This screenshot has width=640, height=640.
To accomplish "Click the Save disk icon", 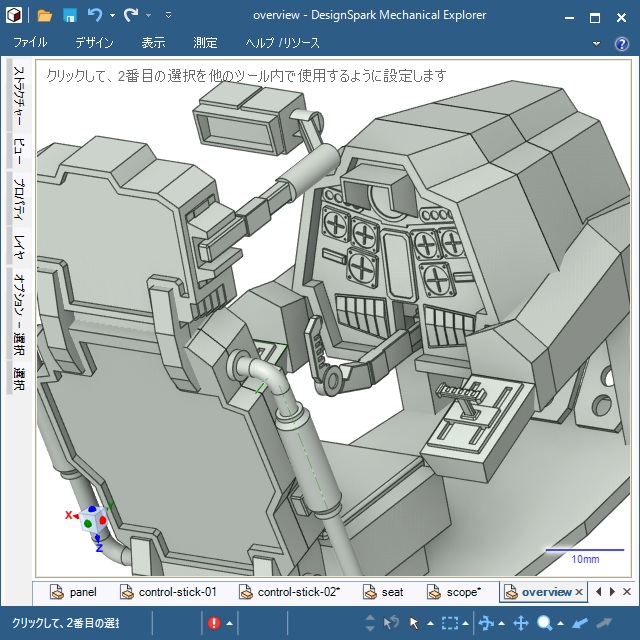I will pos(70,16).
